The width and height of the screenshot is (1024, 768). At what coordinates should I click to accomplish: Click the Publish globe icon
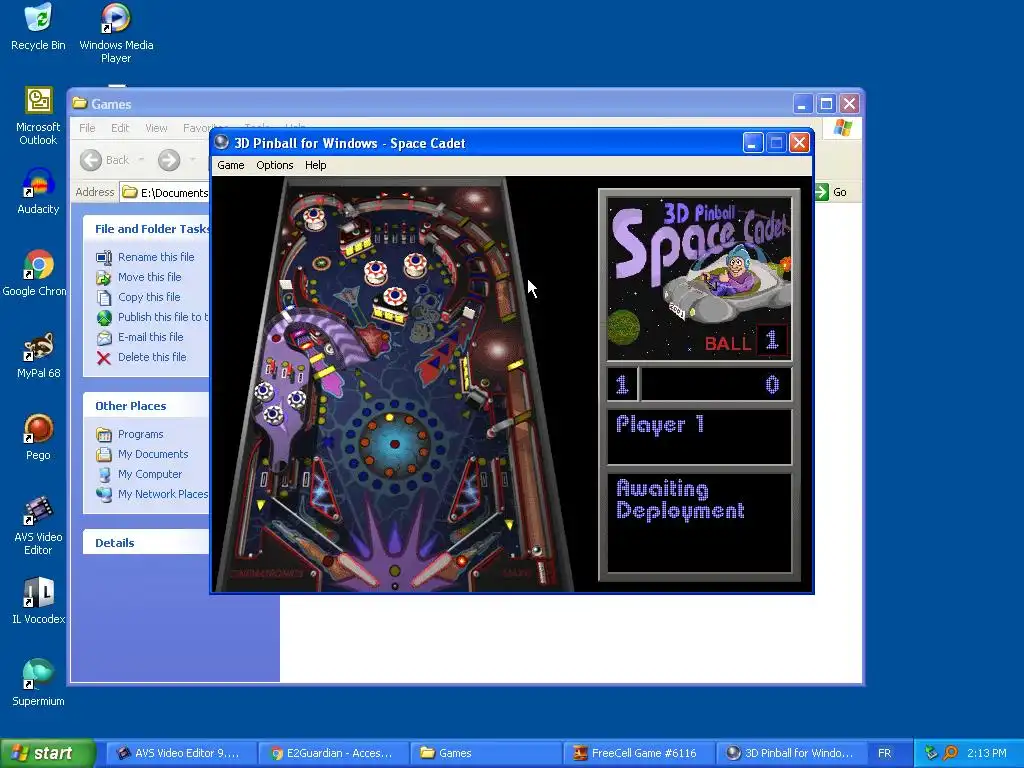(104, 318)
